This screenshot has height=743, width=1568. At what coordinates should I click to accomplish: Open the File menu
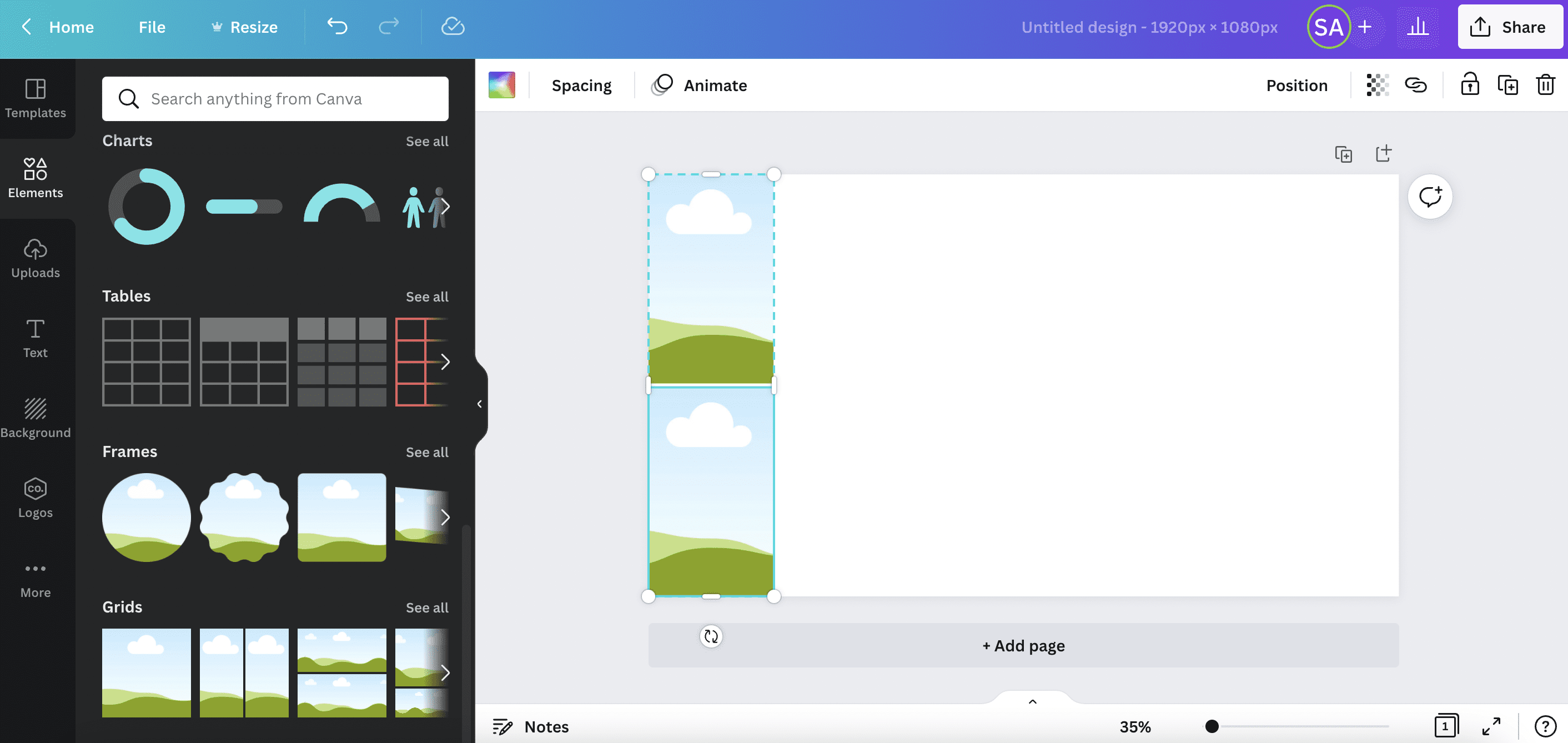(152, 27)
